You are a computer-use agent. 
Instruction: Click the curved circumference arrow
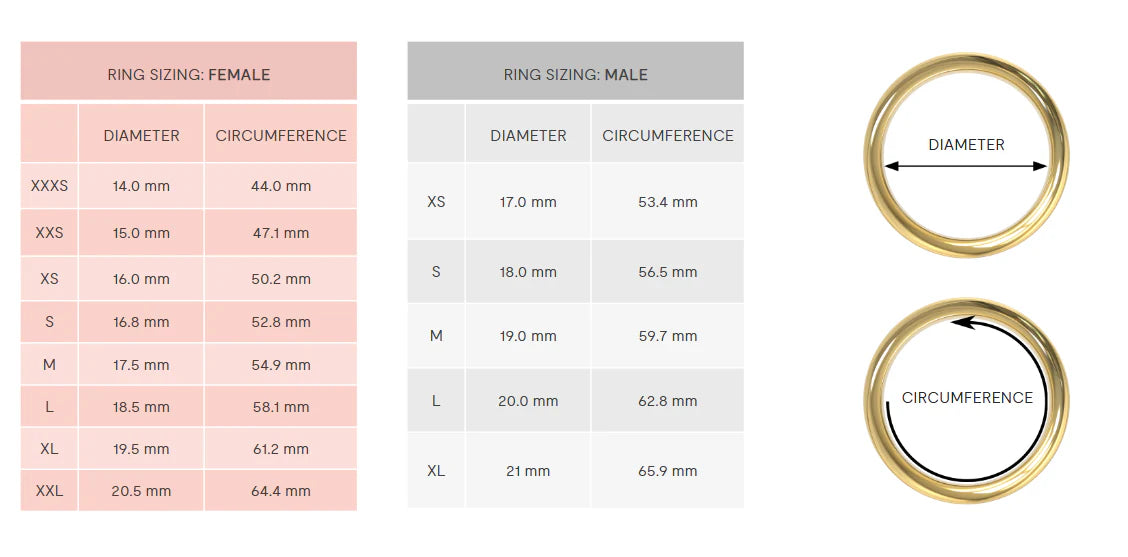[x=965, y=398]
